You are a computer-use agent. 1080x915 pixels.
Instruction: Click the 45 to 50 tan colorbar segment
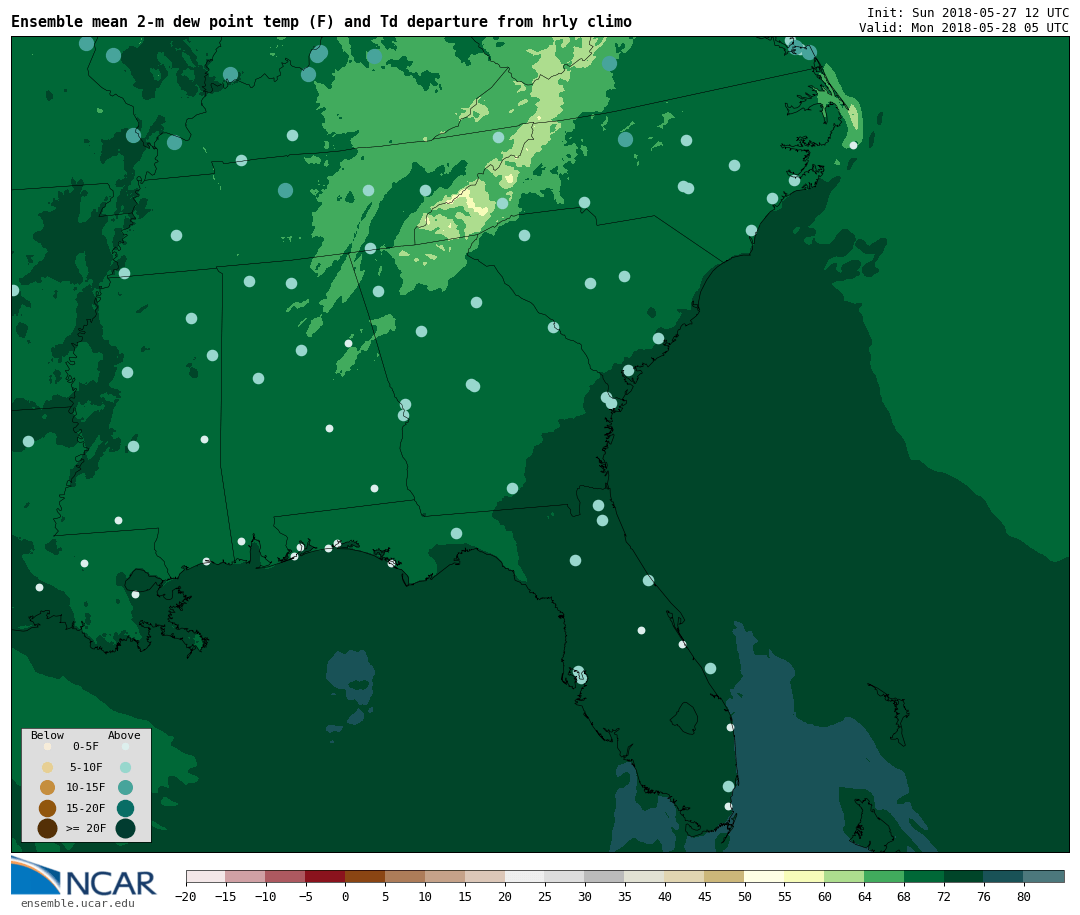click(x=724, y=876)
